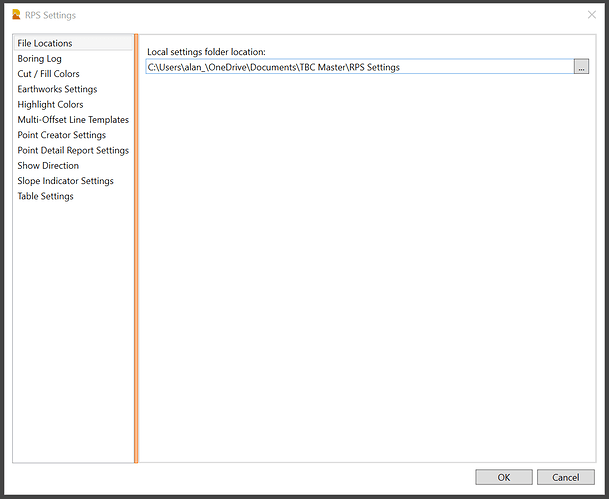
Task: Open Multi-Offset Line Templates settings
Action: tap(73, 120)
